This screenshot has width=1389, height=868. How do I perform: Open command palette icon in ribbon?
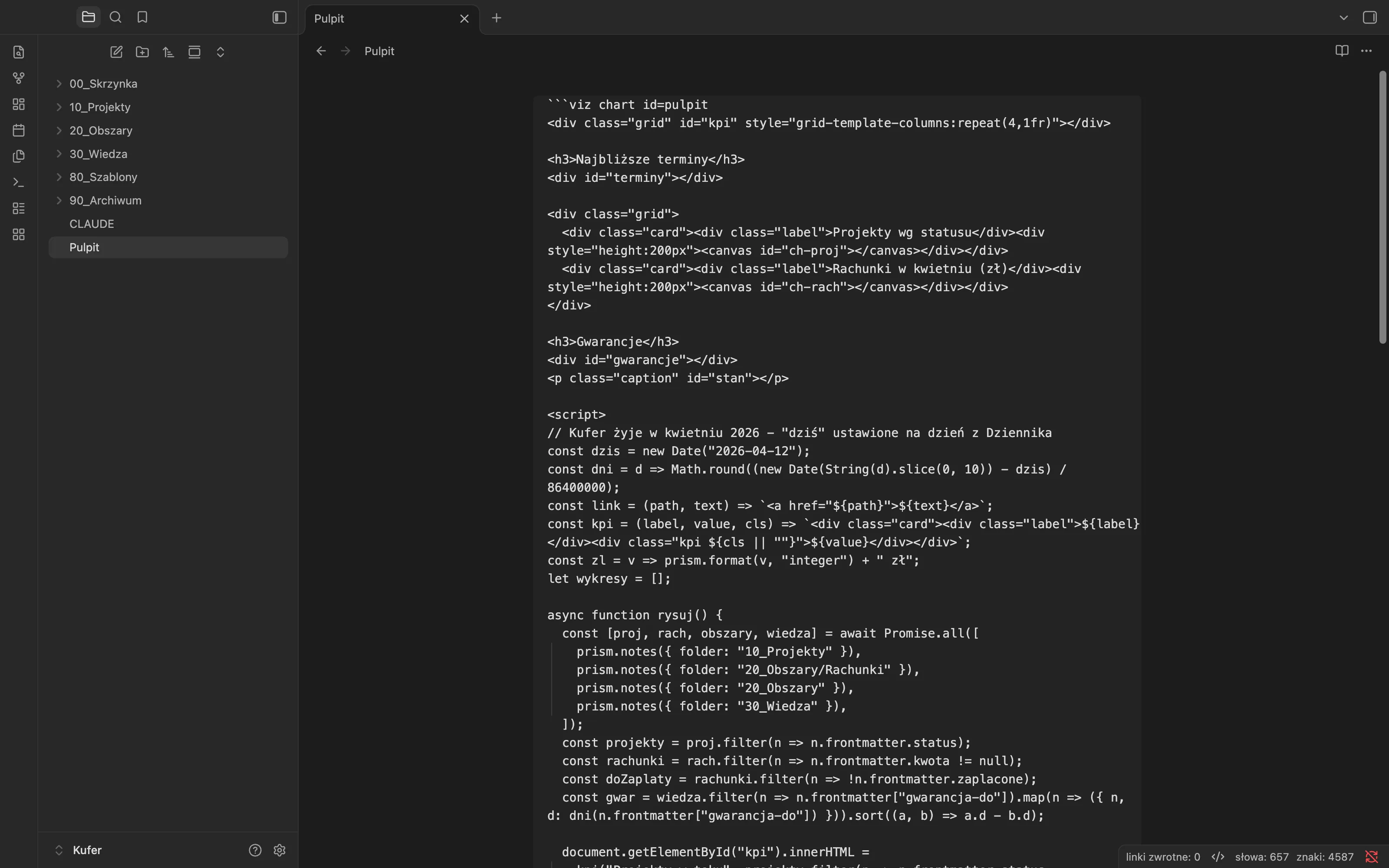click(x=18, y=182)
